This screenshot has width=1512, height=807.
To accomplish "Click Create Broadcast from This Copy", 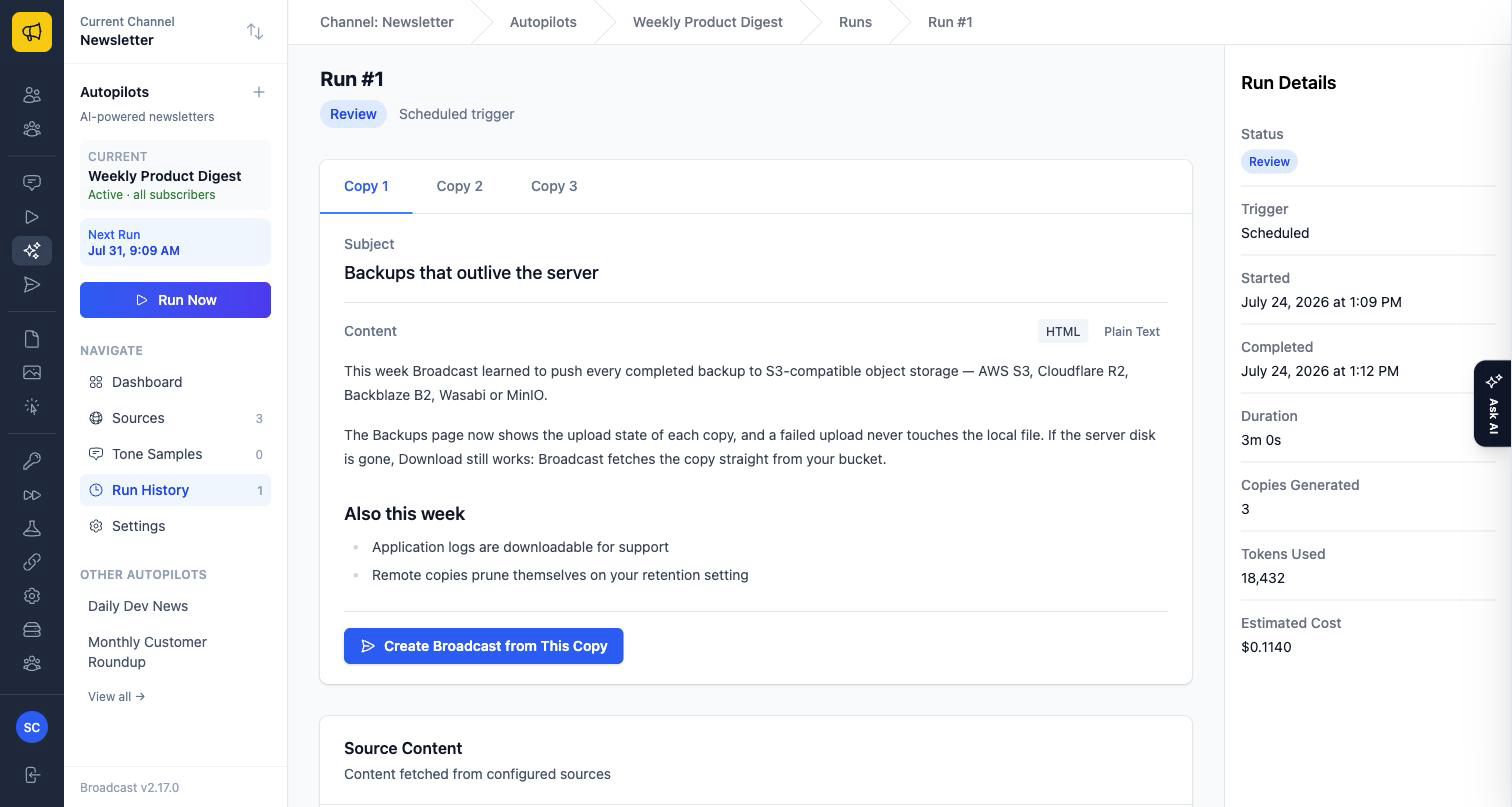I will tap(483, 646).
